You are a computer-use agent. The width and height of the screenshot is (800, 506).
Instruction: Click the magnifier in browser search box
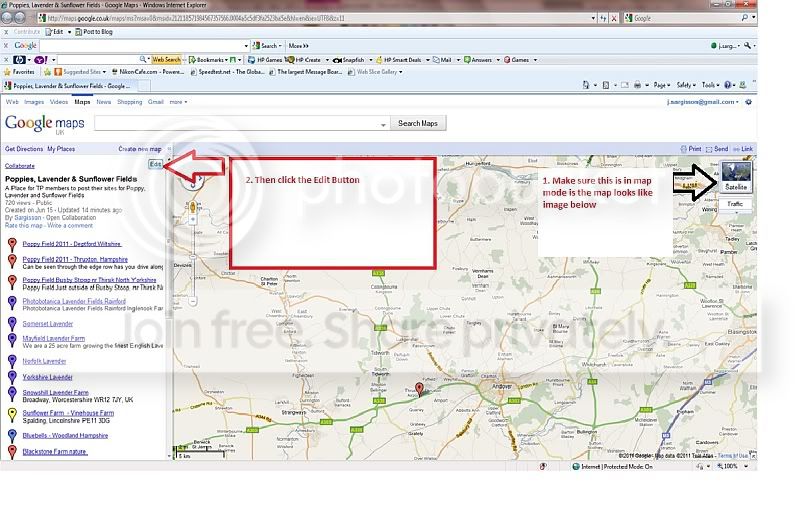[744, 18]
